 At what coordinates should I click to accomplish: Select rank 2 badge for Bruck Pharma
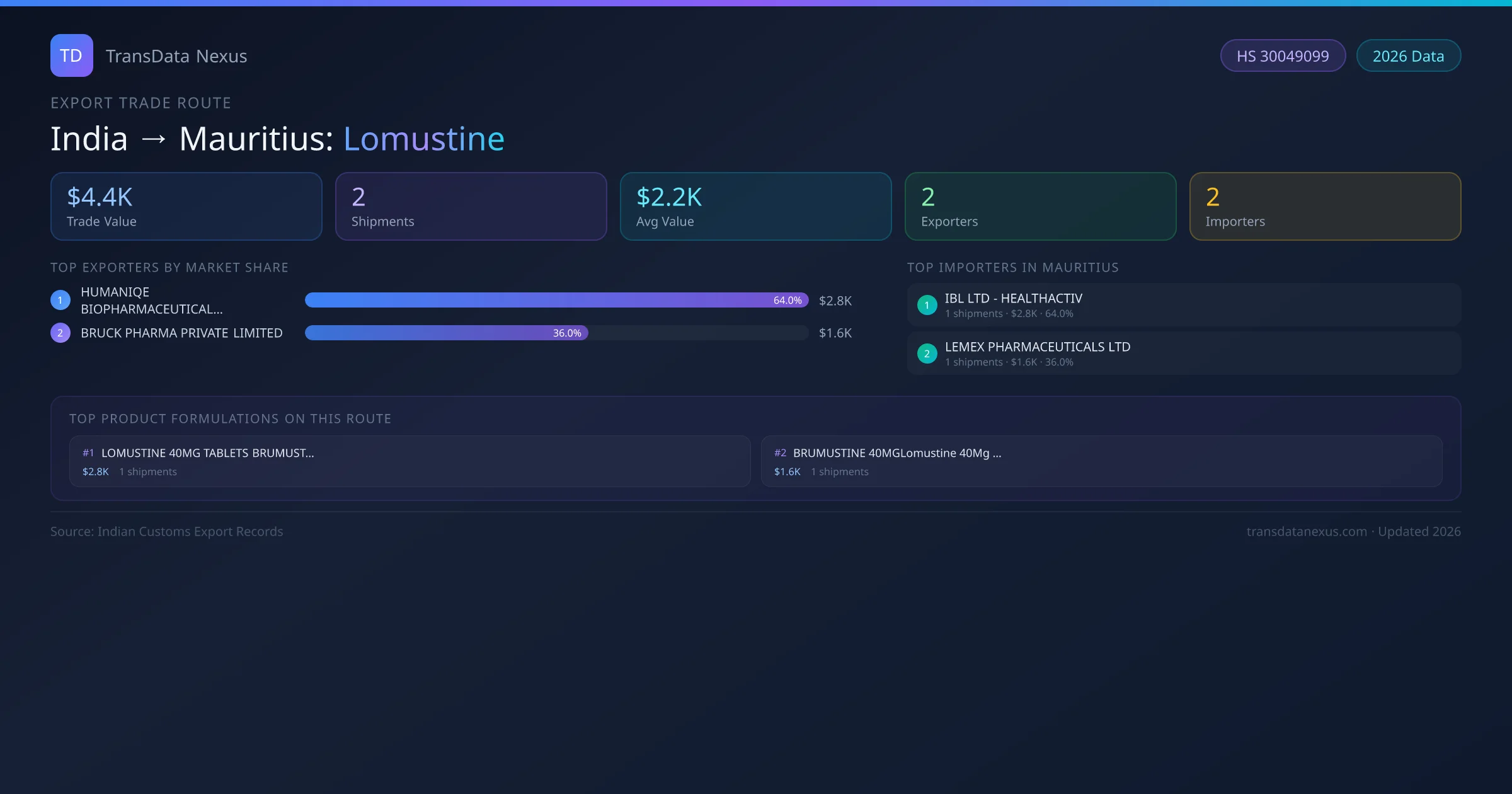coord(60,333)
